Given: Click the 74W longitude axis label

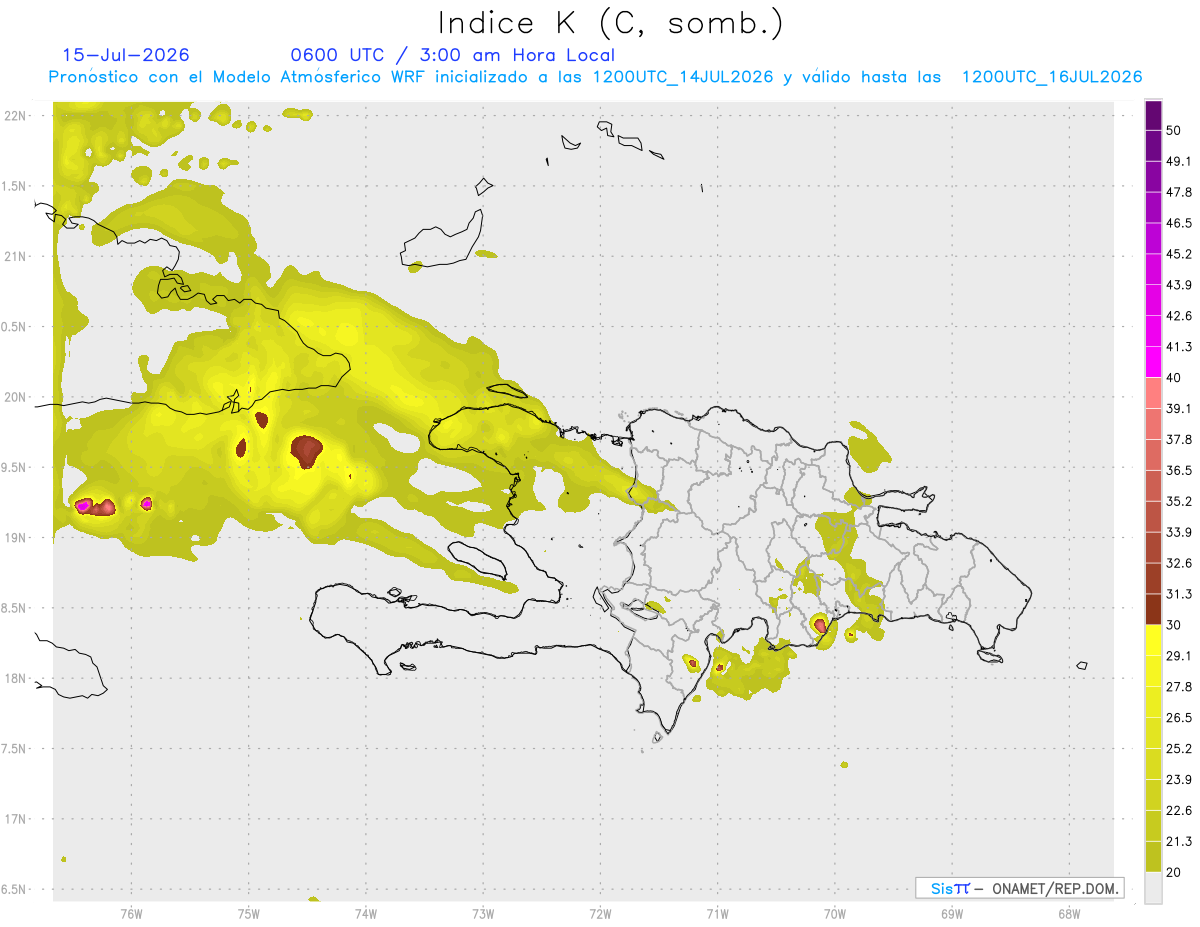Looking at the screenshot, I should (x=365, y=914).
